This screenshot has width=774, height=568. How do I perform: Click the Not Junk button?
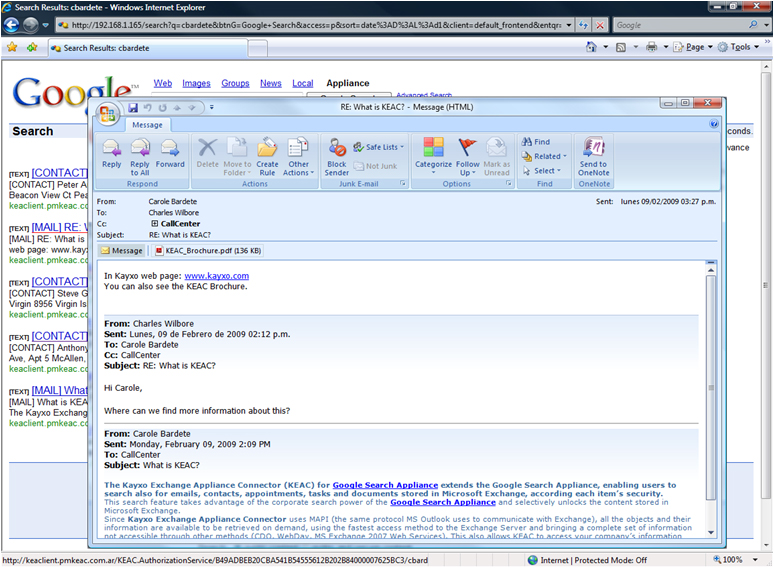[376, 166]
